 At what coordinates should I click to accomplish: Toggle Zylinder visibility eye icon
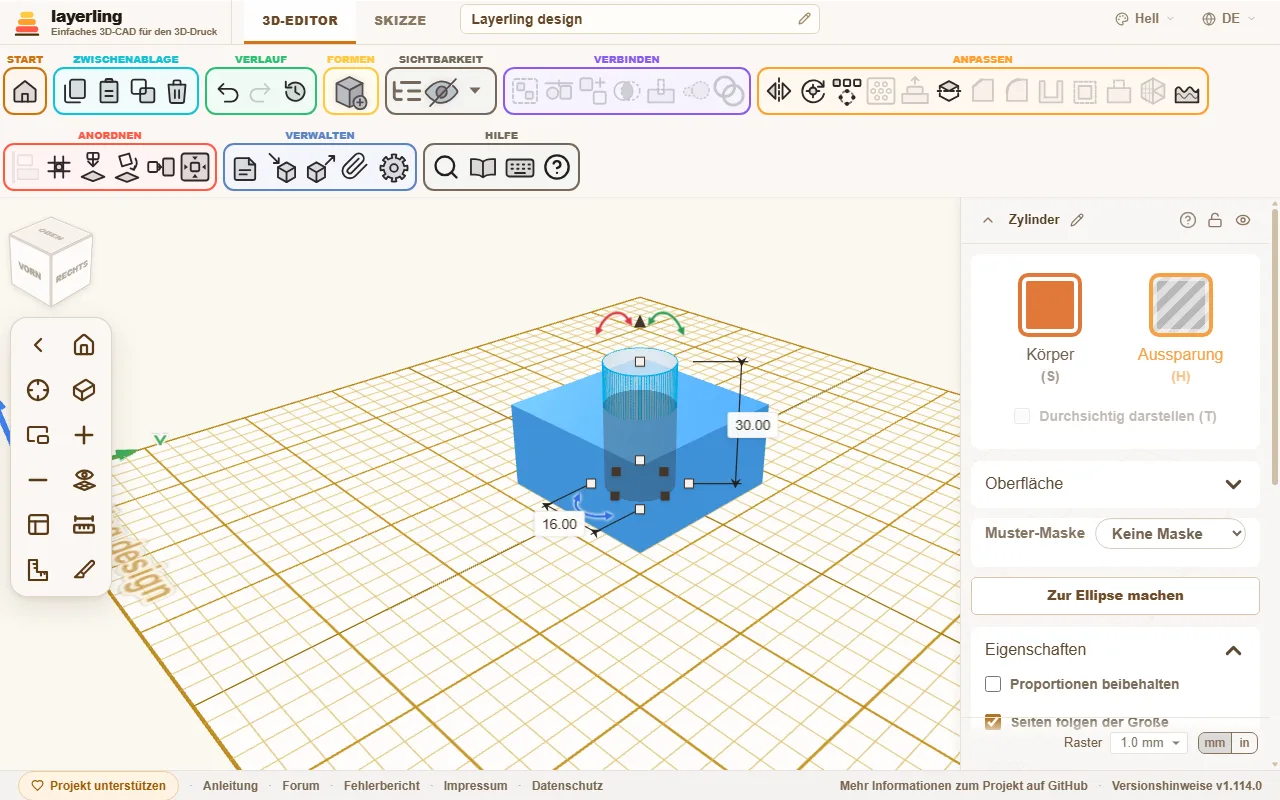point(1243,220)
